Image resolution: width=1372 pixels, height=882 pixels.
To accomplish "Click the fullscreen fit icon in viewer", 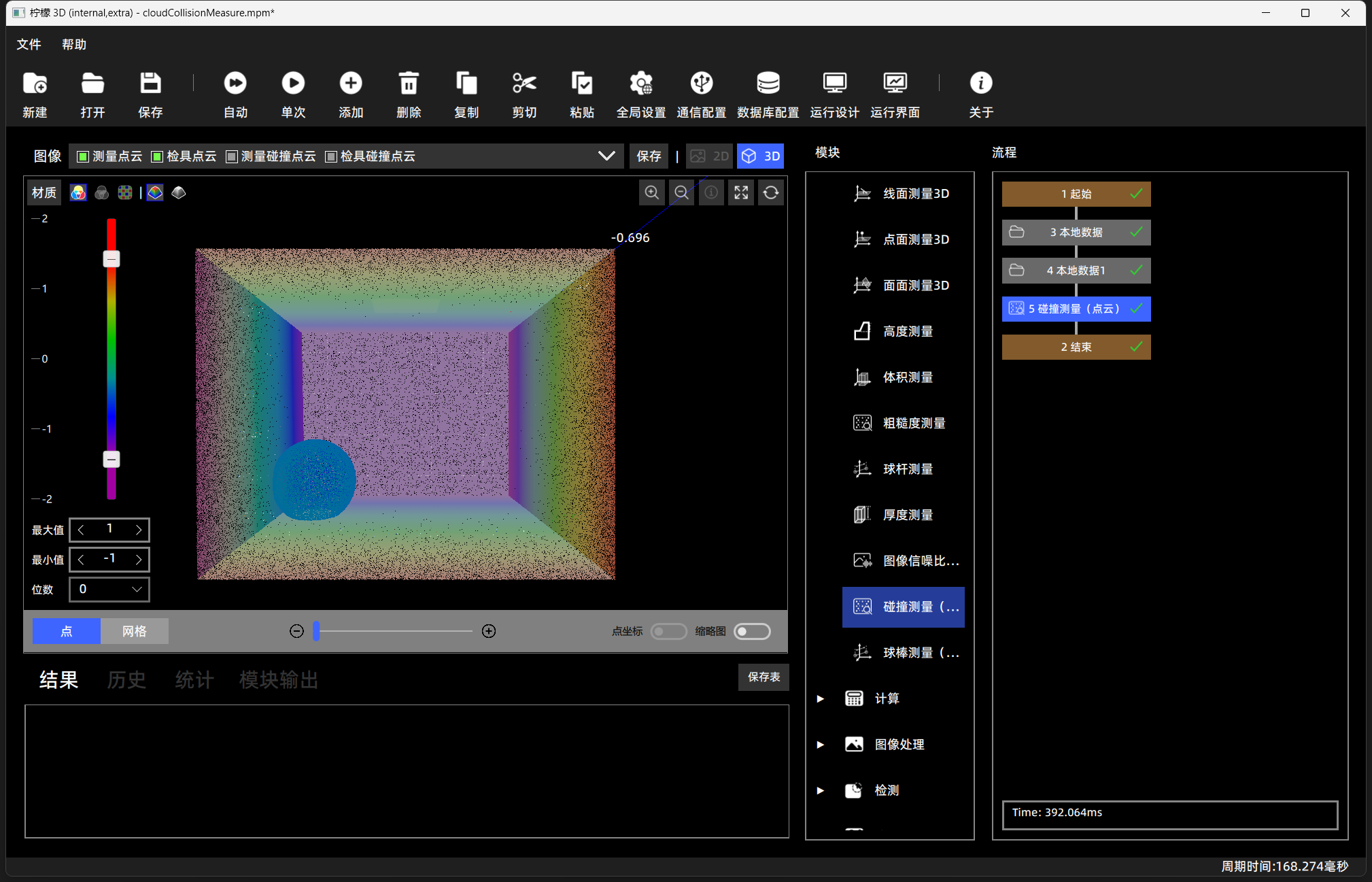I will point(741,192).
